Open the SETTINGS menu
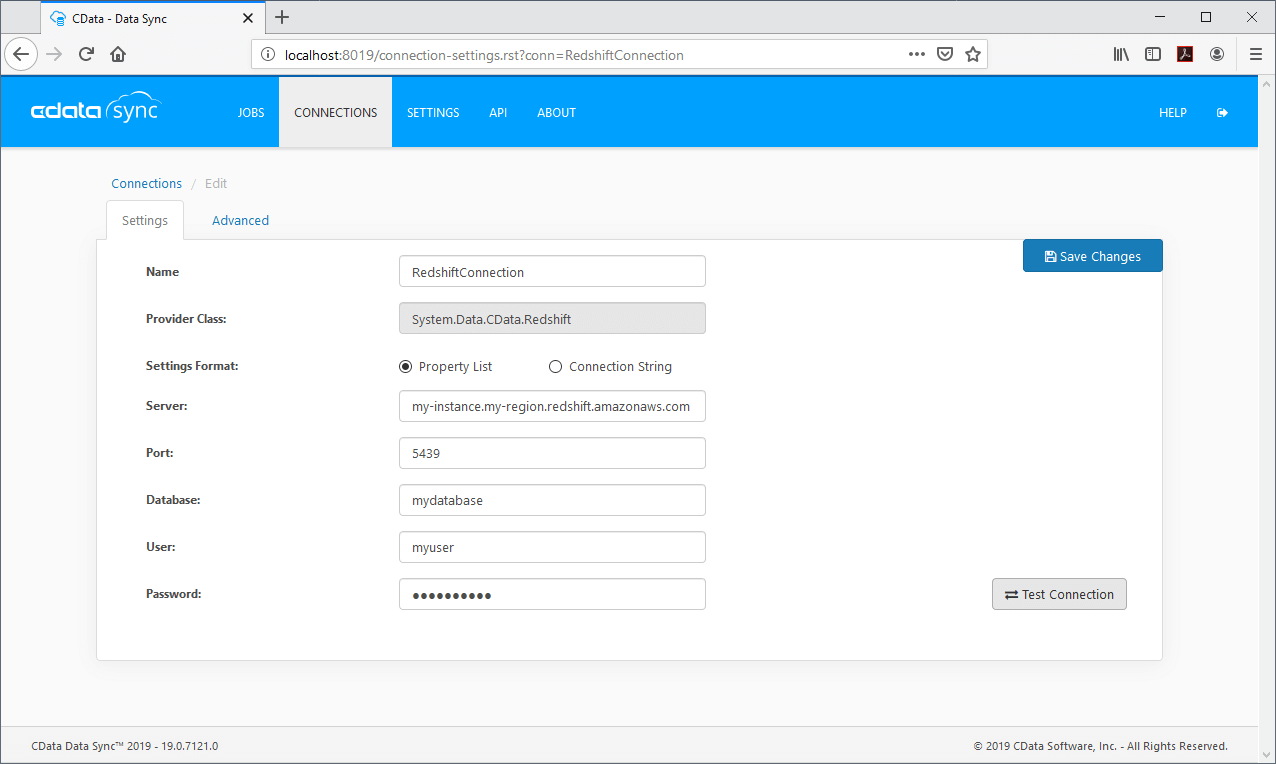The image size is (1276, 764). point(433,113)
